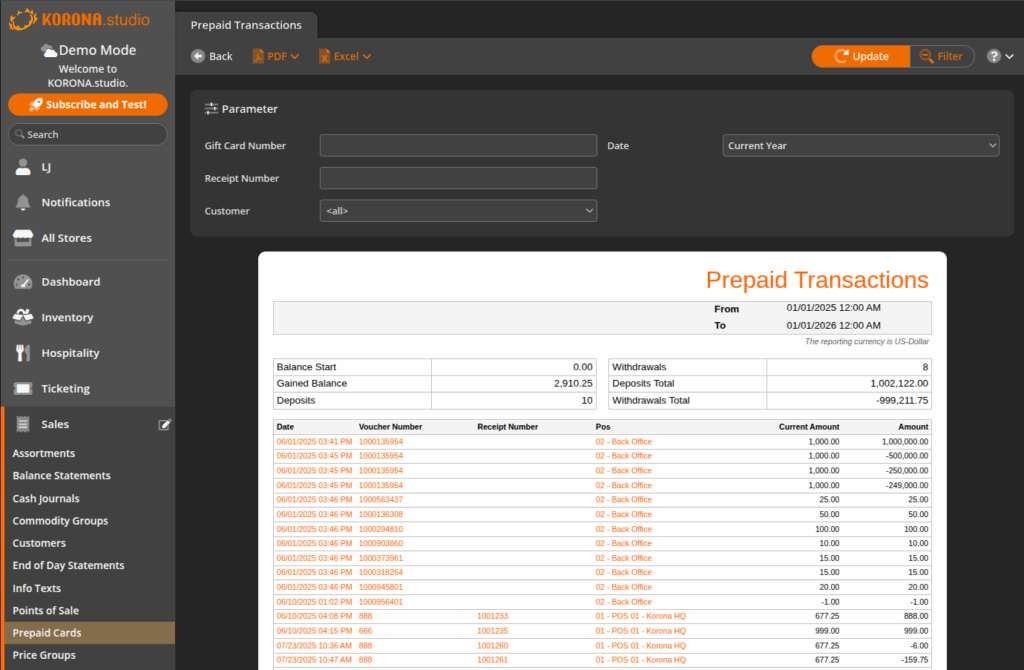Click the Inventory boxes icon
Screen dimensions: 1024x670
(x=23, y=317)
